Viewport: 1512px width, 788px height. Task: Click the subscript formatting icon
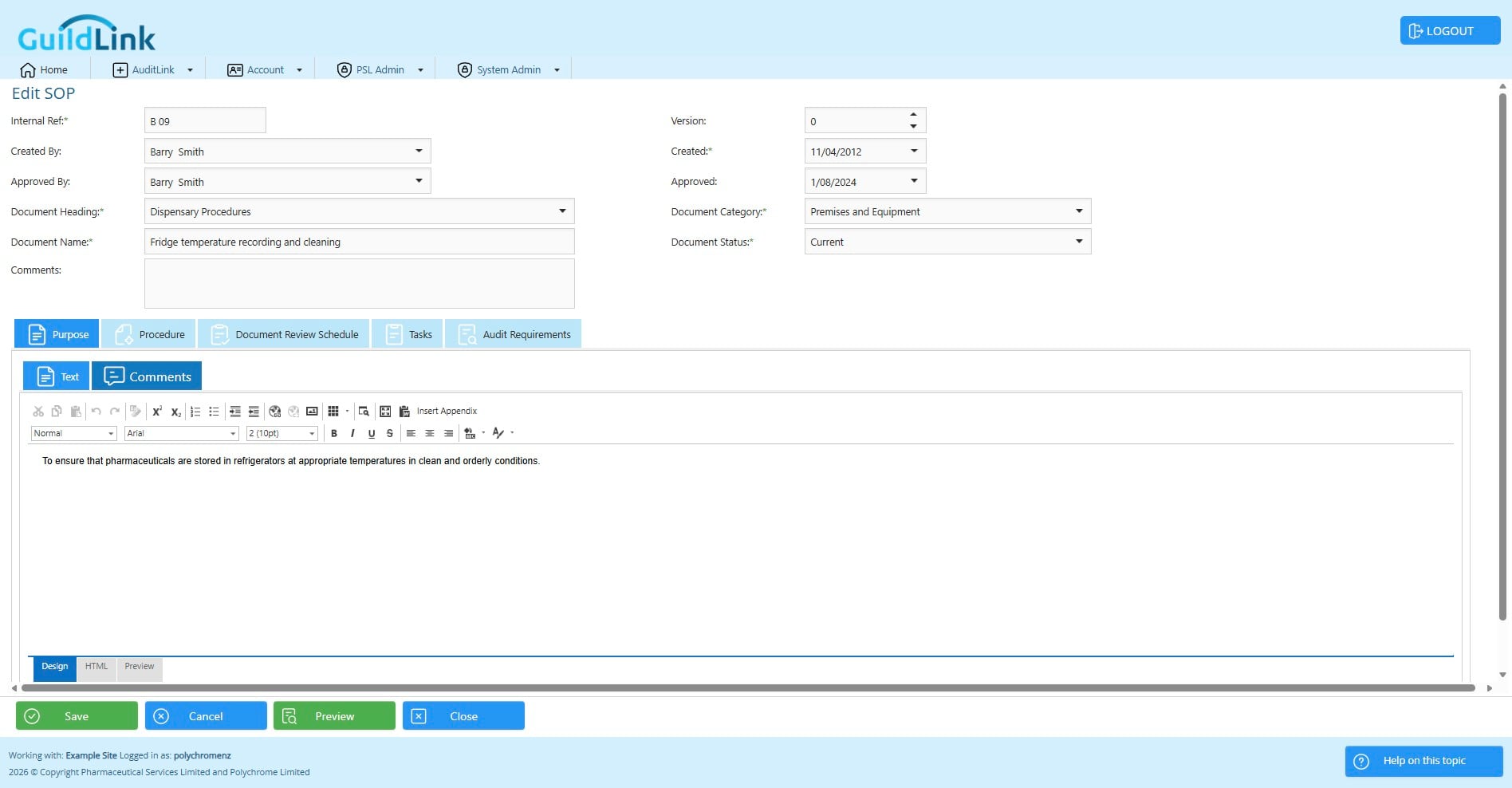pos(176,412)
